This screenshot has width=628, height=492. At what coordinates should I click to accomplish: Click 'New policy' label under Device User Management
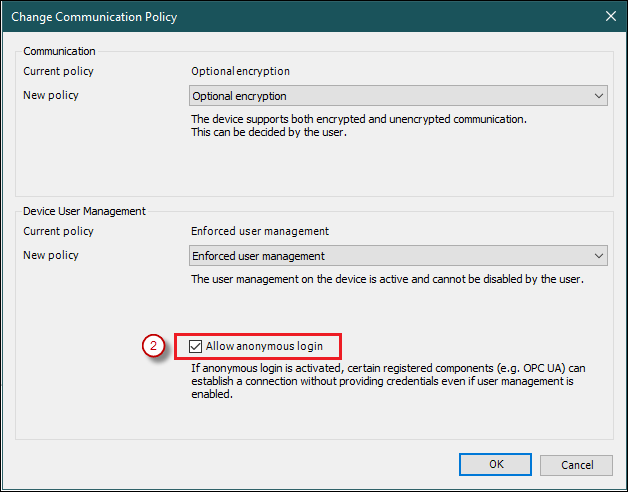(51, 255)
